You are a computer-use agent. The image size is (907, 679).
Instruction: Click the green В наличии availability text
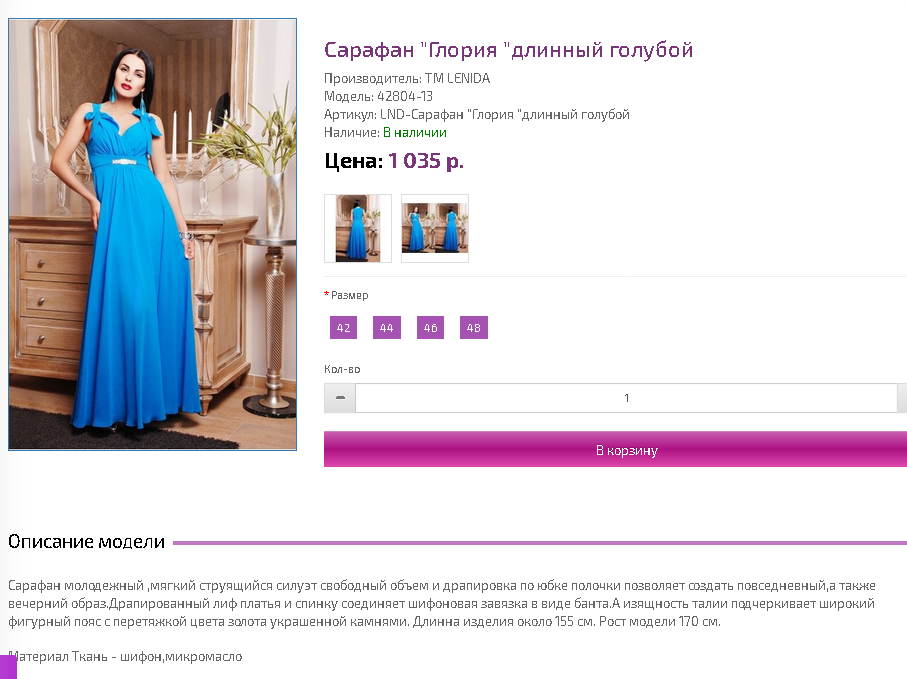pyautogui.click(x=415, y=132)
